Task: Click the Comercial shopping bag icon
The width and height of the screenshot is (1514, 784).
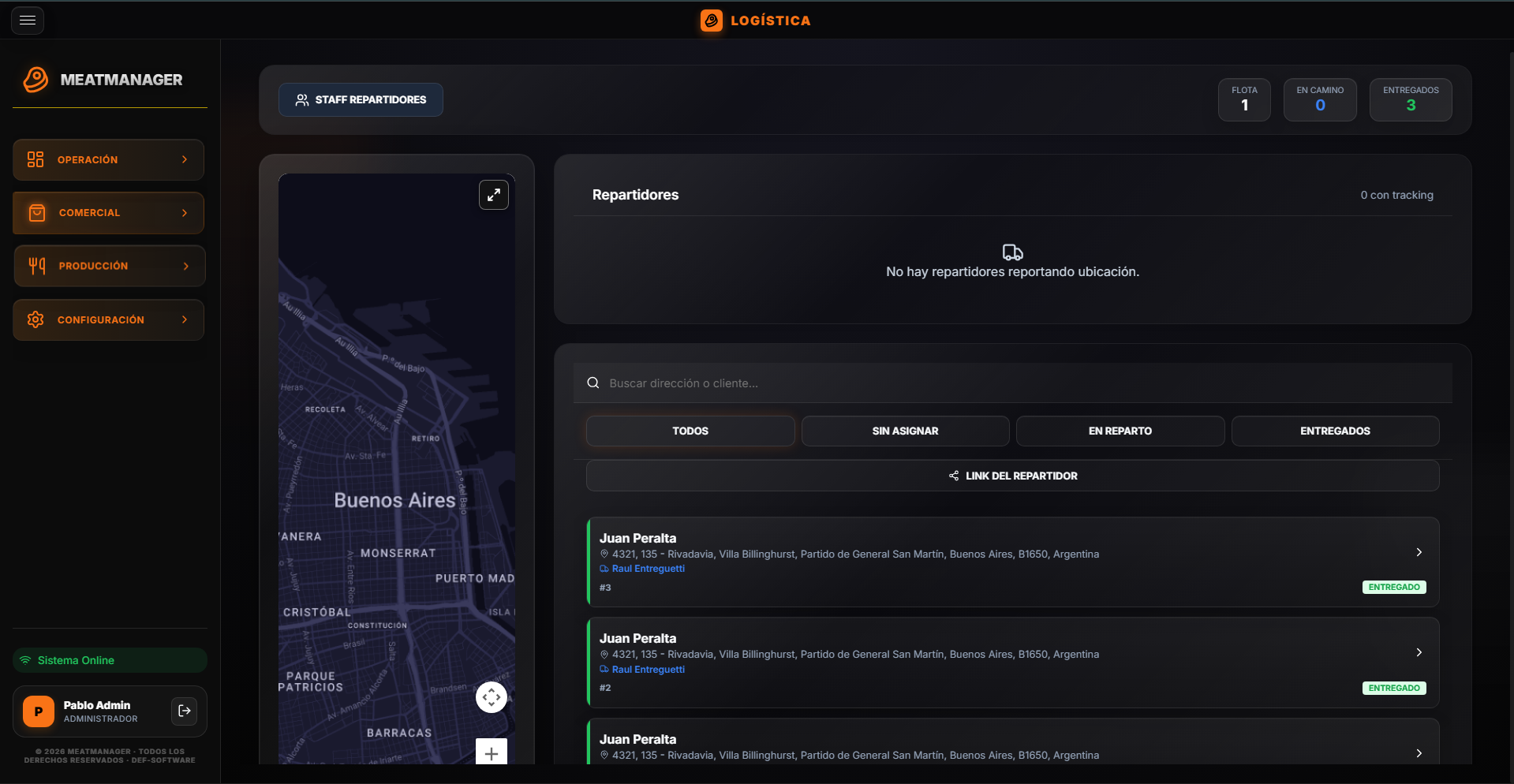Action: (x=37, y=213)
